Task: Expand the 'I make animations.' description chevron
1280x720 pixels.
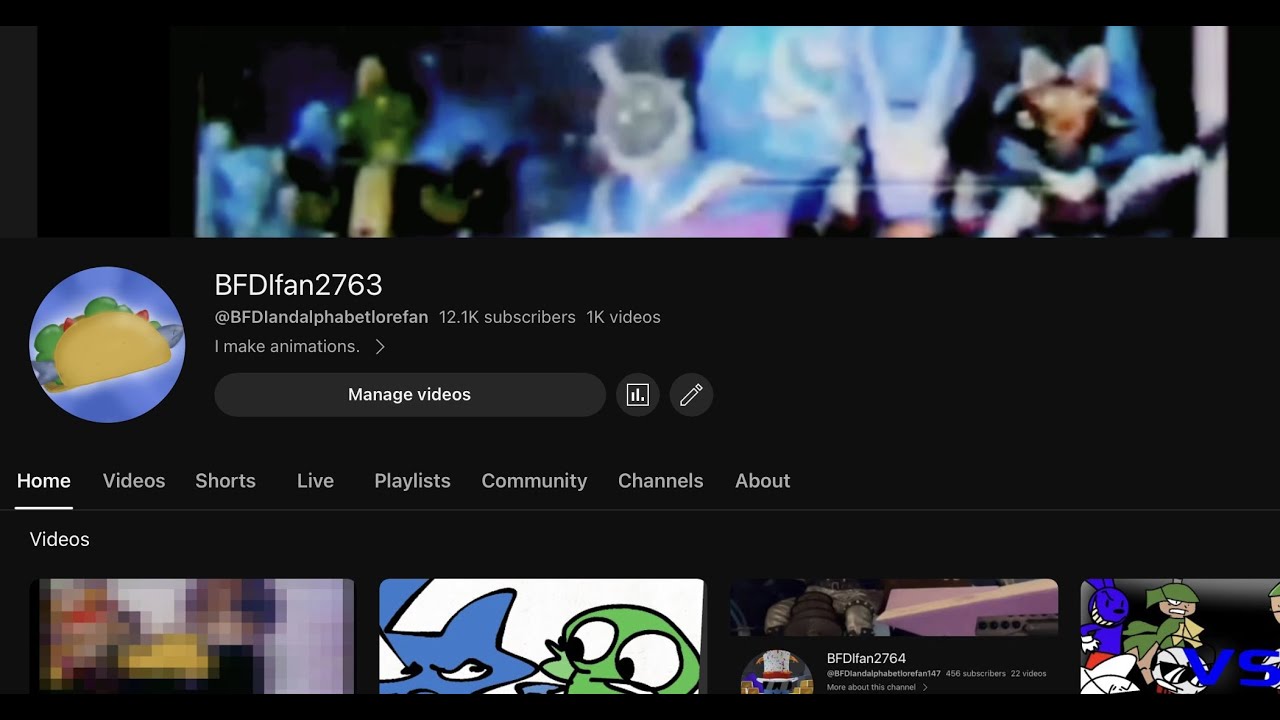Action: click(x=380, y=347)
